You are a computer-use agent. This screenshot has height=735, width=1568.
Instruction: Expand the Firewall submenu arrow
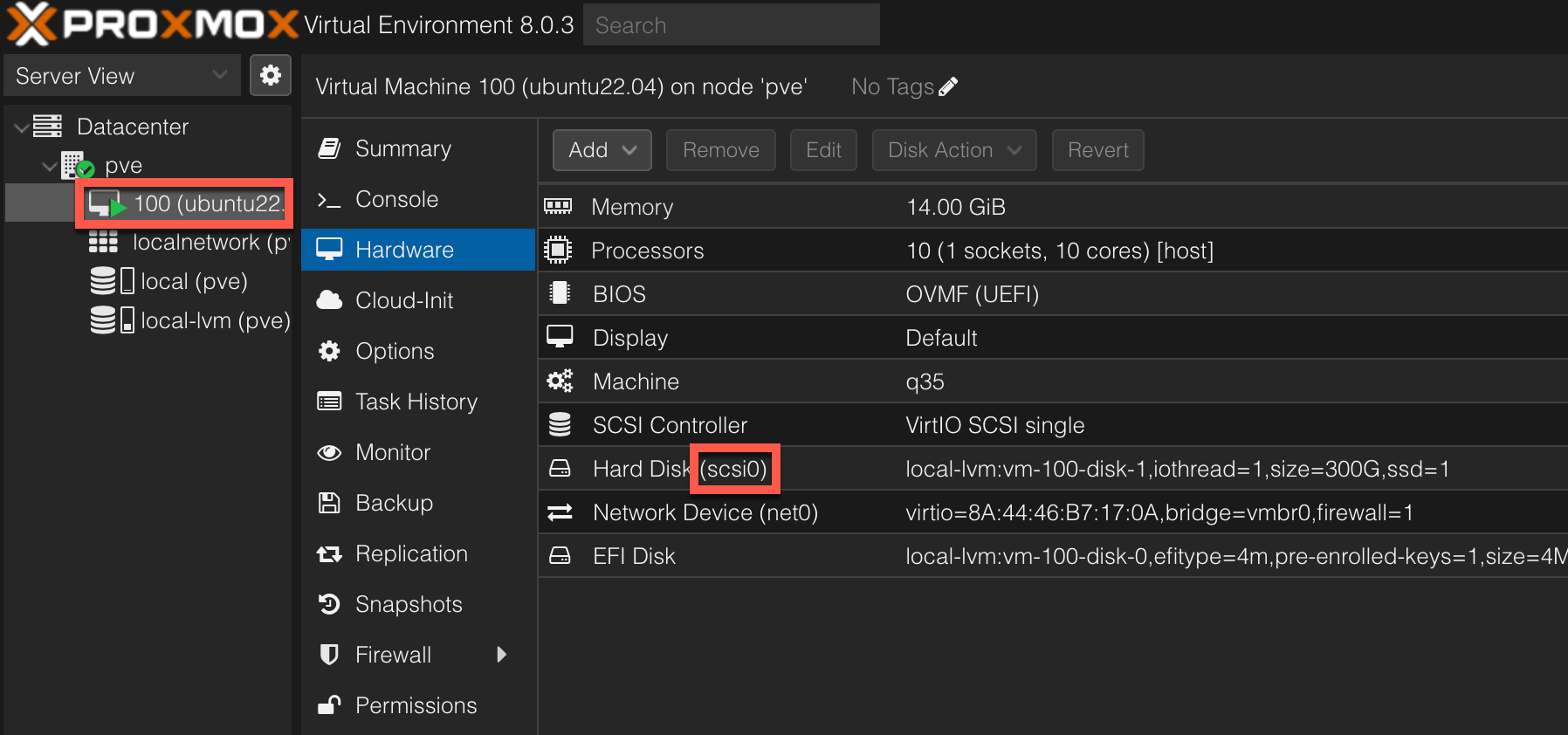(501, 655)
